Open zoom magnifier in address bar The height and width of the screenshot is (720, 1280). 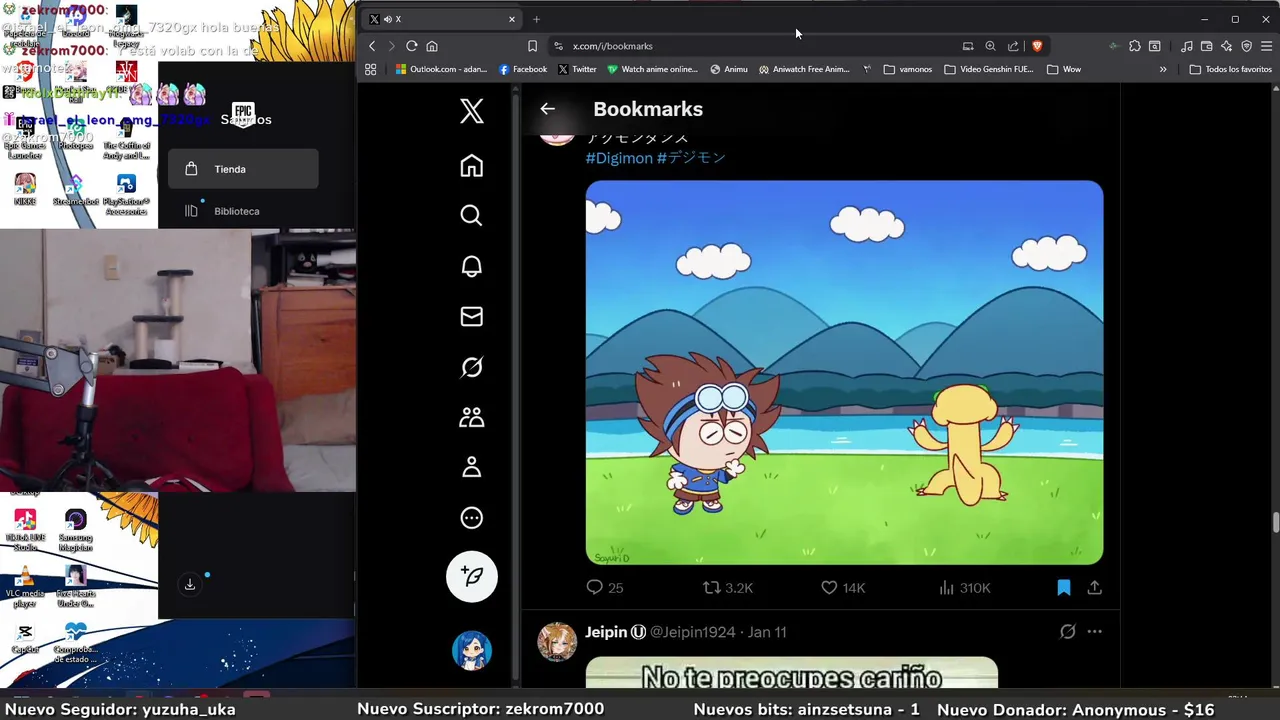(990, 46)
